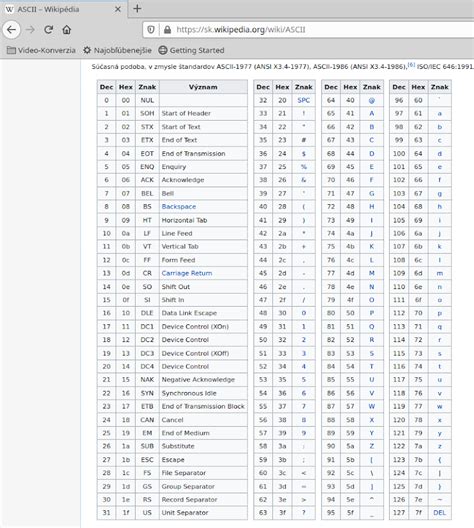Click the @ character link
Image resolution: width=474 pixels, height=528 pixels.
(372, 100)
